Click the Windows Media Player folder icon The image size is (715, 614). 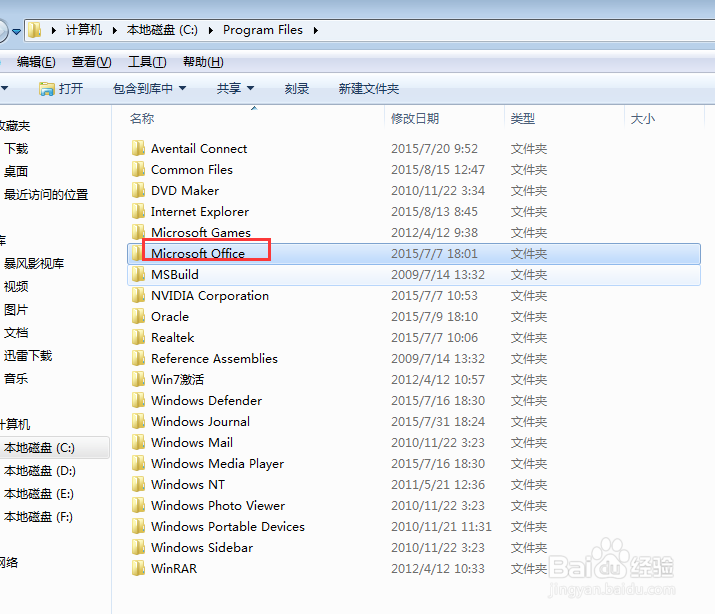coord(138,463)
